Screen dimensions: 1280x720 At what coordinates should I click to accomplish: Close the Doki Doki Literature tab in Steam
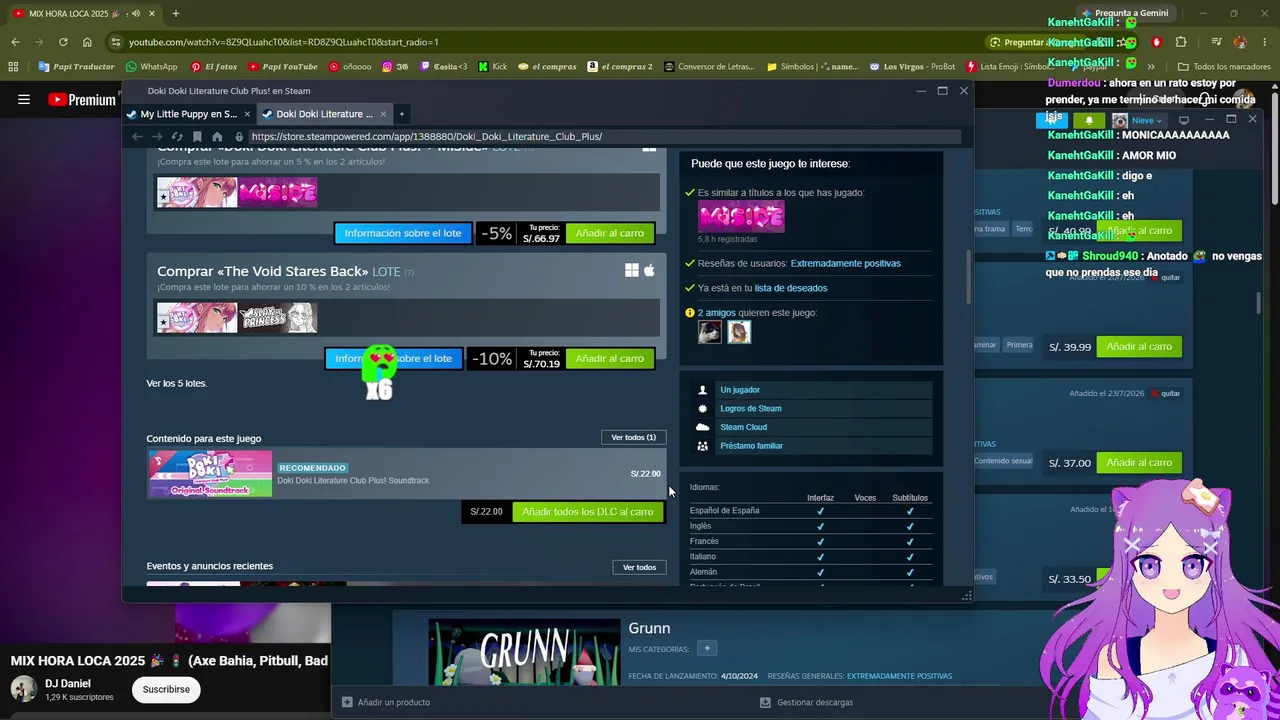coord(382,114)
